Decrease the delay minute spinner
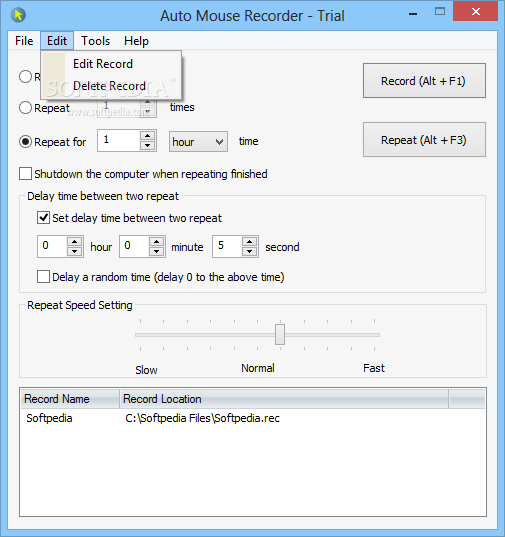 [x=156, y=251]
